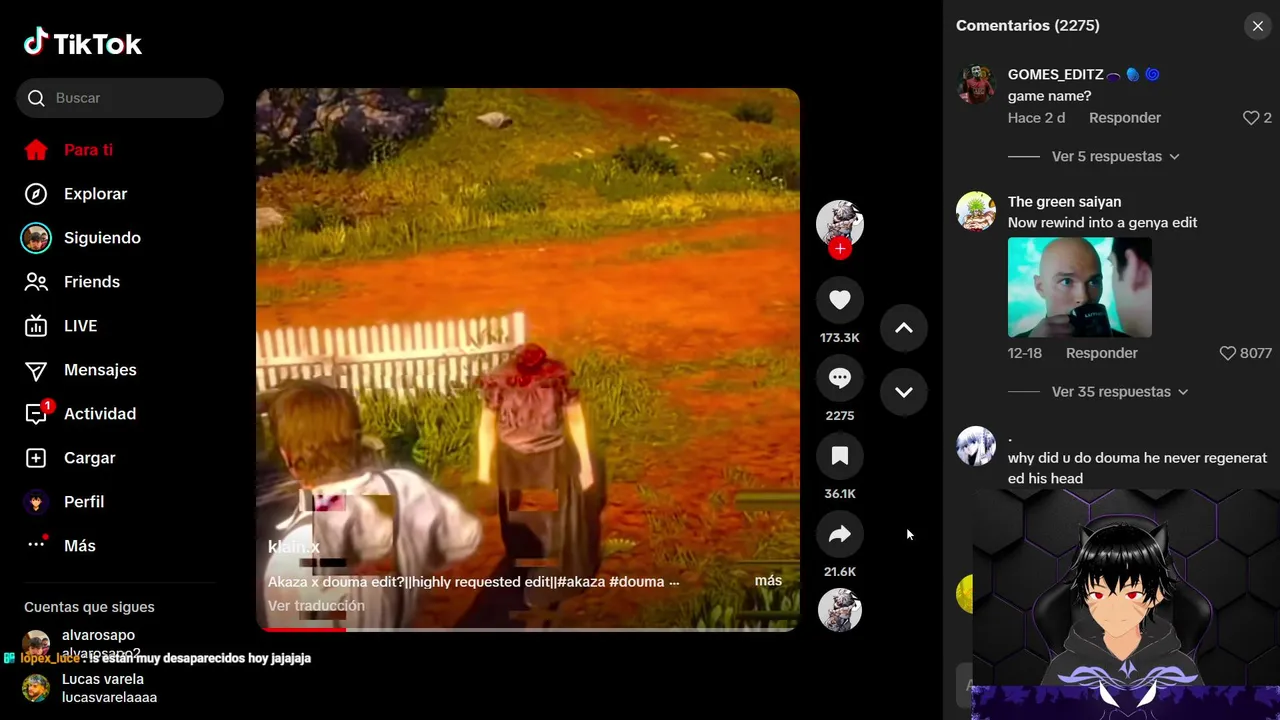Like the GOMES_EDITZ comment
Viewport: 1280px width, 720px height.
coord(1251,118)
